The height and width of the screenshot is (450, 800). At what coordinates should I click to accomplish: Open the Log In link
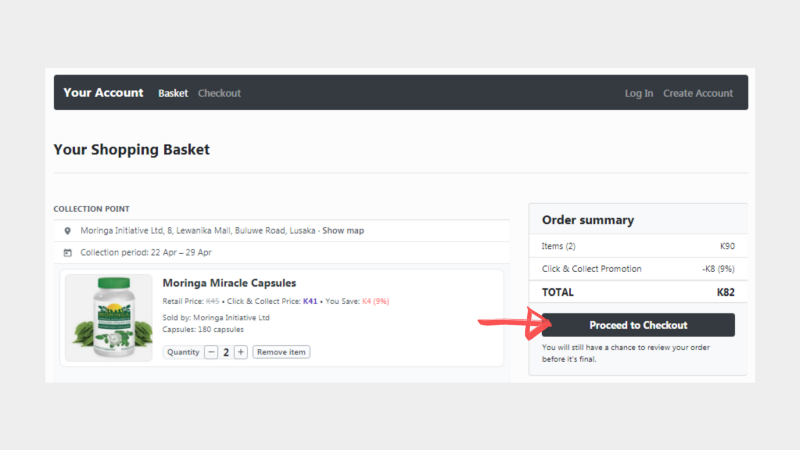coord(639,93)
